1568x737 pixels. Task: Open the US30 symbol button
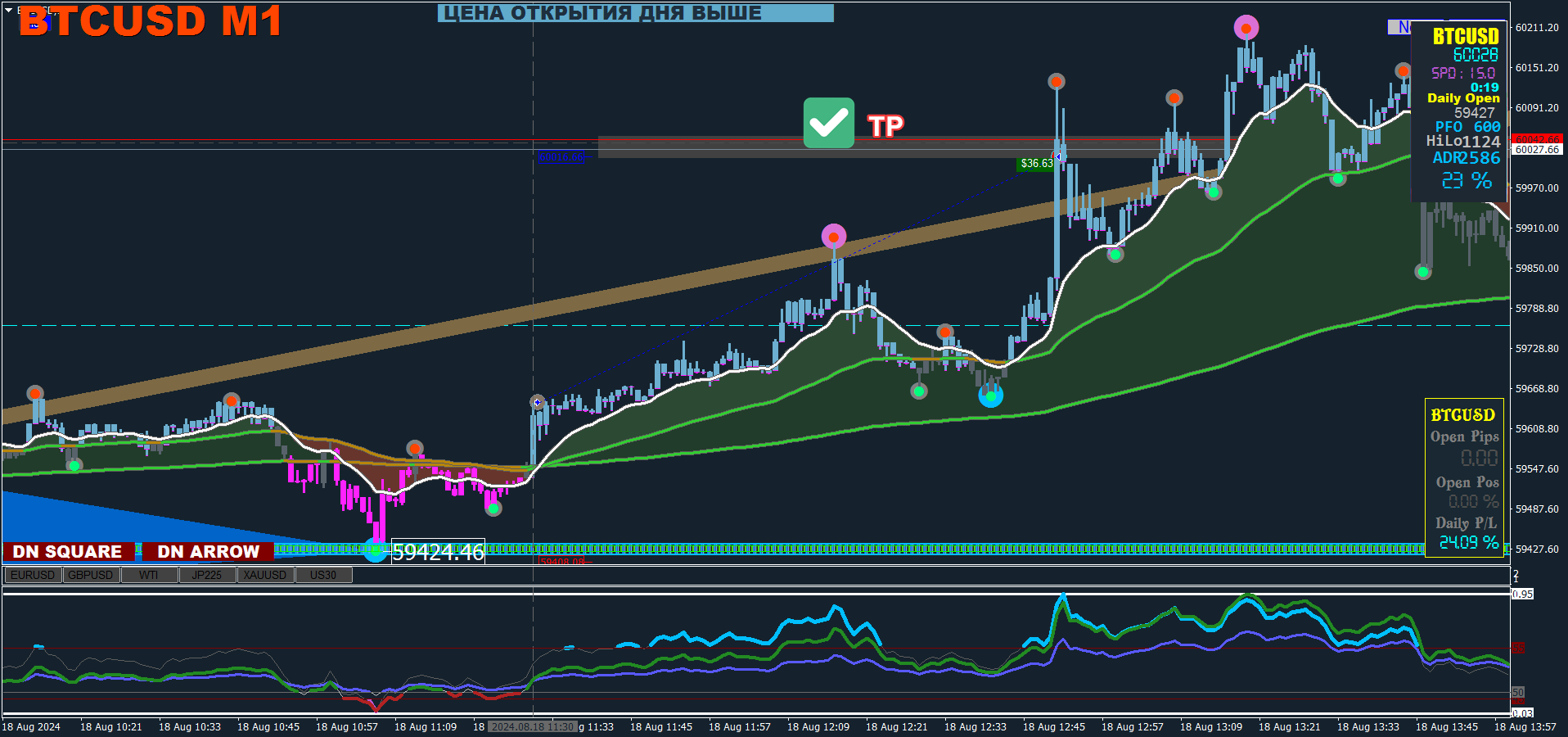pos(323,575)
